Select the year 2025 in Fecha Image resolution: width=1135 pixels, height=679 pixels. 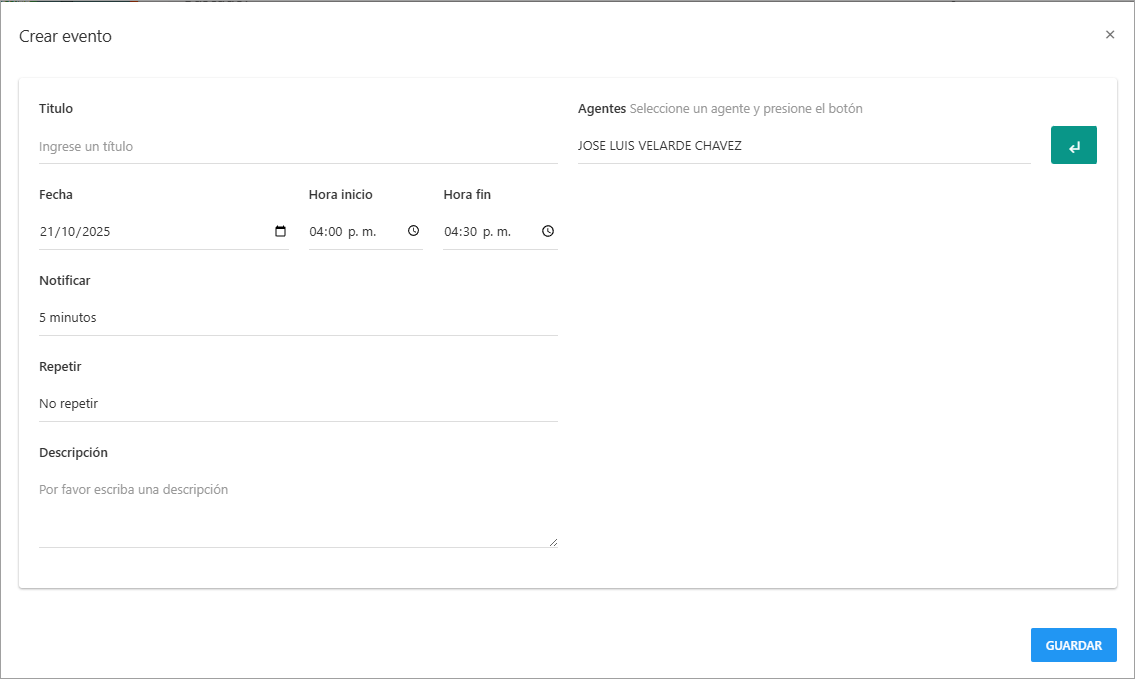pos(96,232)
